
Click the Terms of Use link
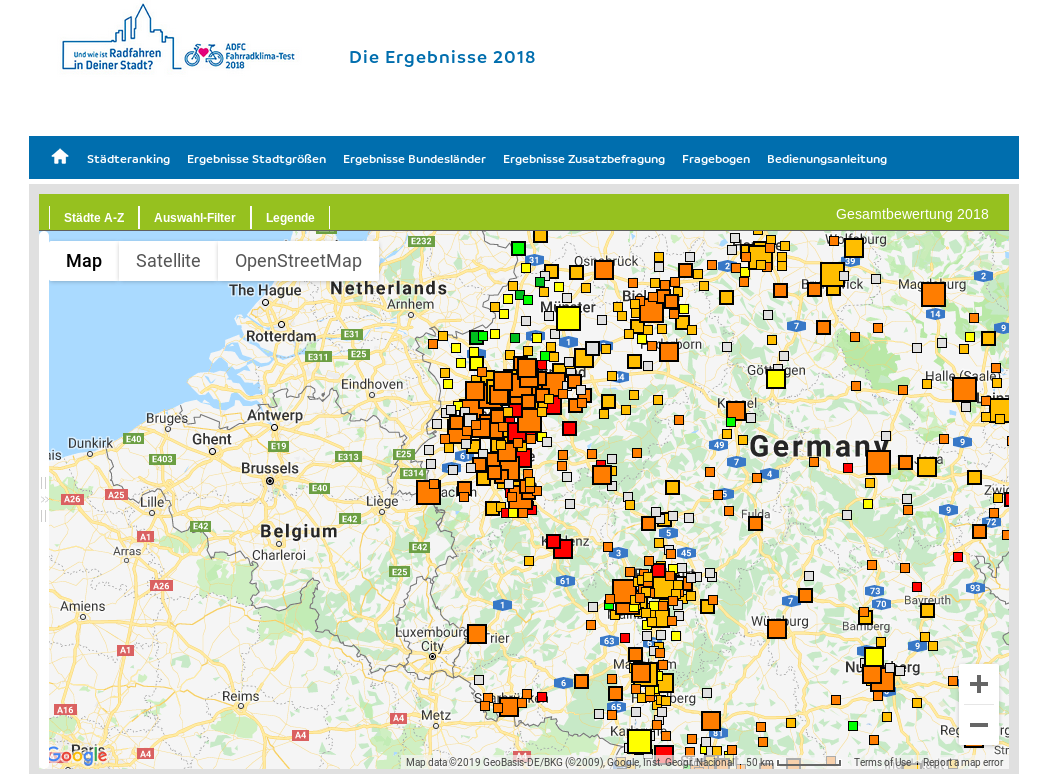882,762
